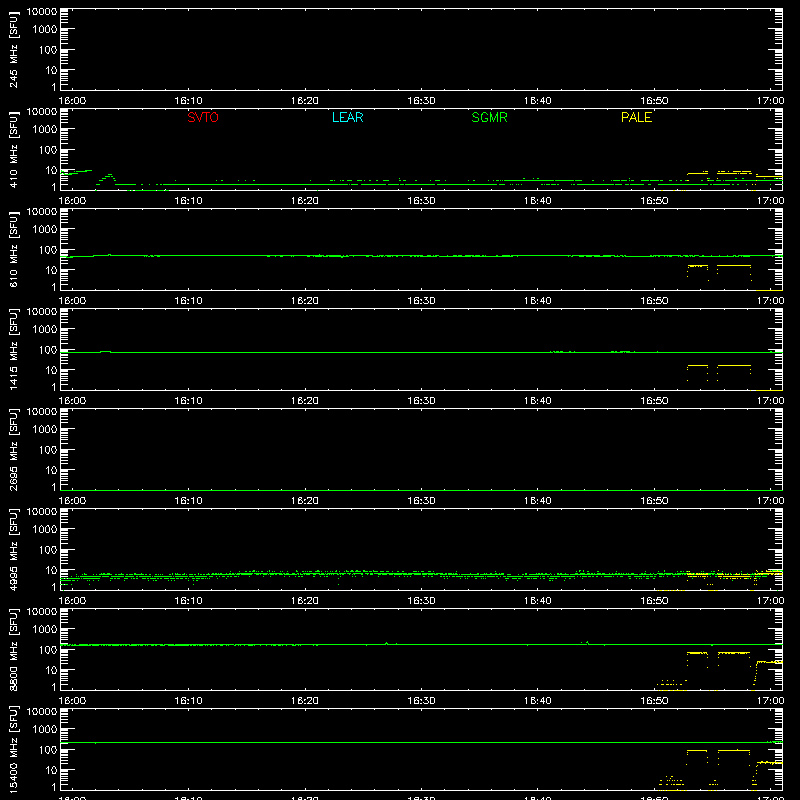Click the green SGMR station label

coord(489,117)
